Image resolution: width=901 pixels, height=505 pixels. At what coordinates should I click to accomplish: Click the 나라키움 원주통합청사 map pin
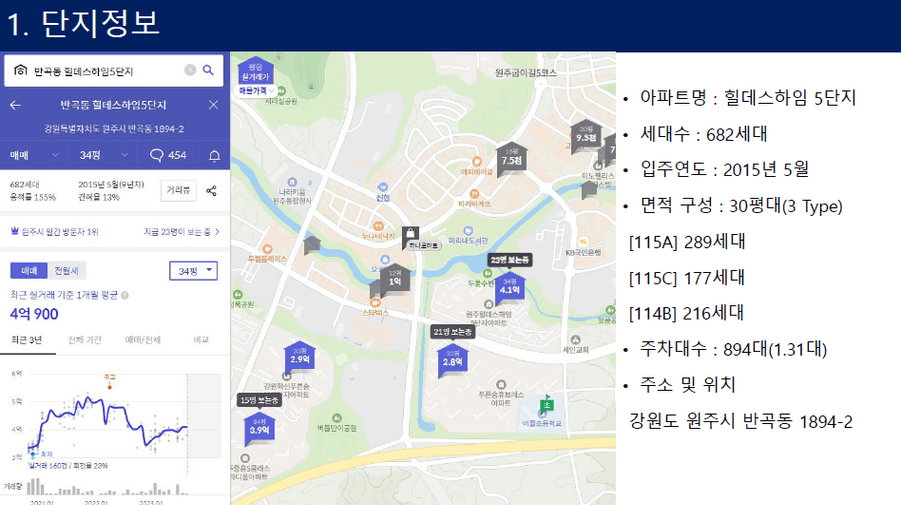292,183
